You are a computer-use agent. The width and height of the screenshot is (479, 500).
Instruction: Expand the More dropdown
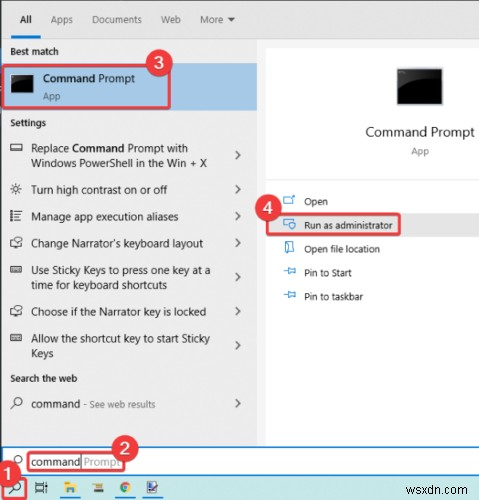point(217,20)
